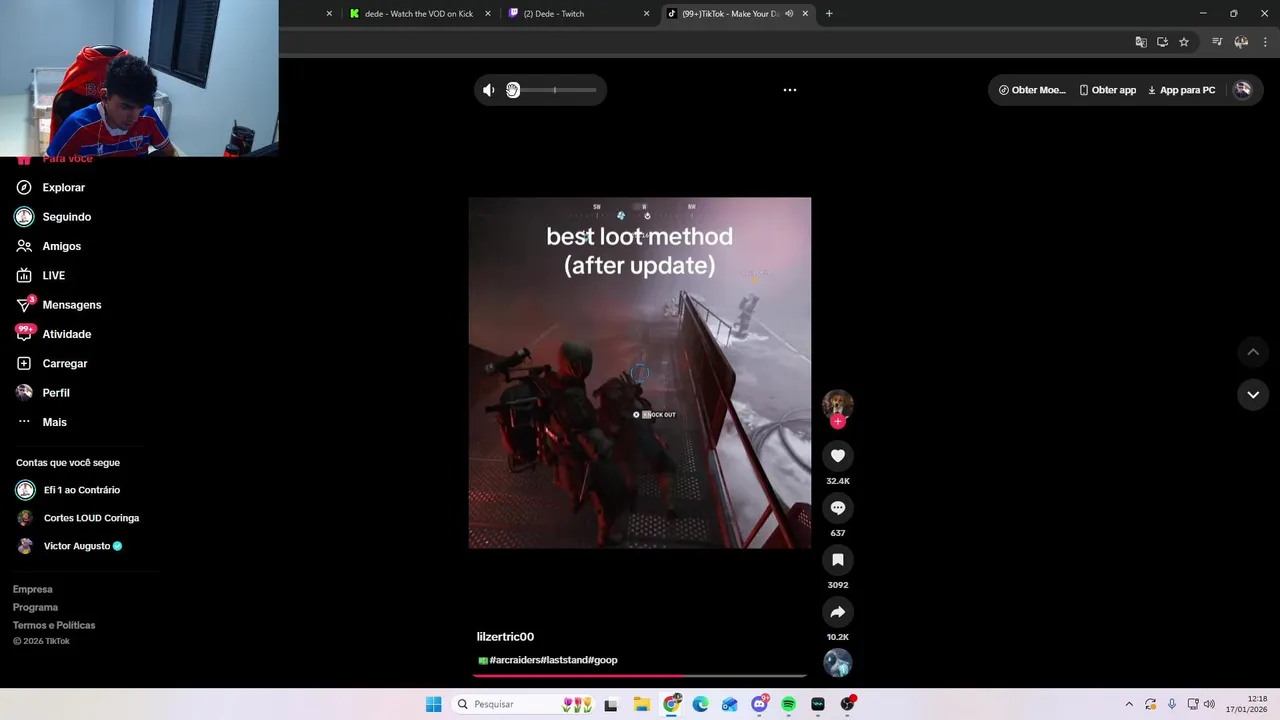The image size is (1280, 720).
Task: Click the #arcraiders hashtag
Action: click(517, 660)
